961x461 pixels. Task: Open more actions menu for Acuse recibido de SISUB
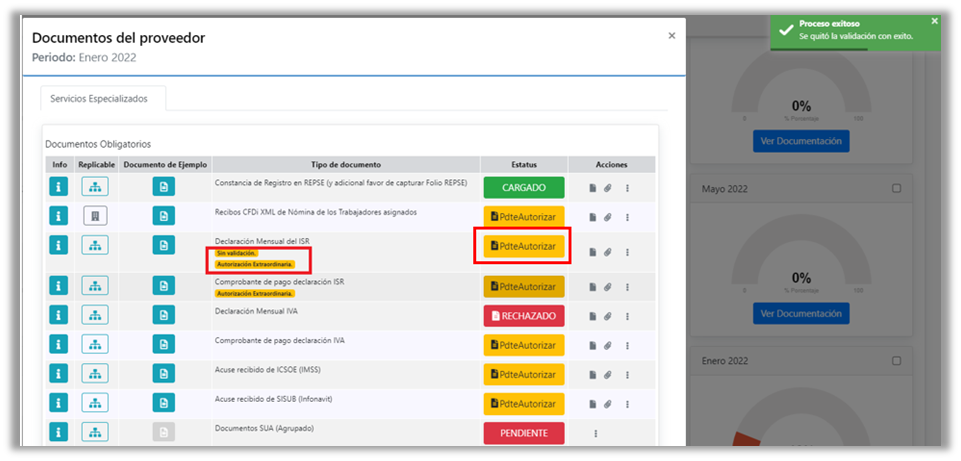pyautogui.click(x=627, y=404)
